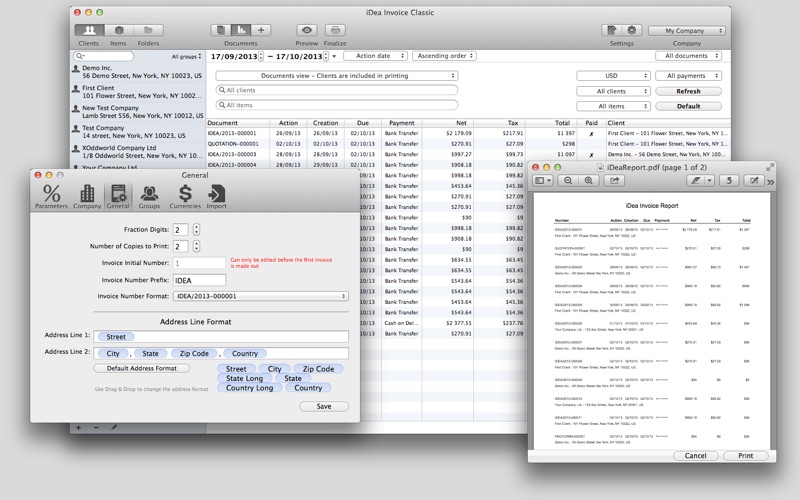Image resolution: width=800 pixels, height=500 pixels.
Task: Open the All payments dropdown
Action: click(689, 76)
